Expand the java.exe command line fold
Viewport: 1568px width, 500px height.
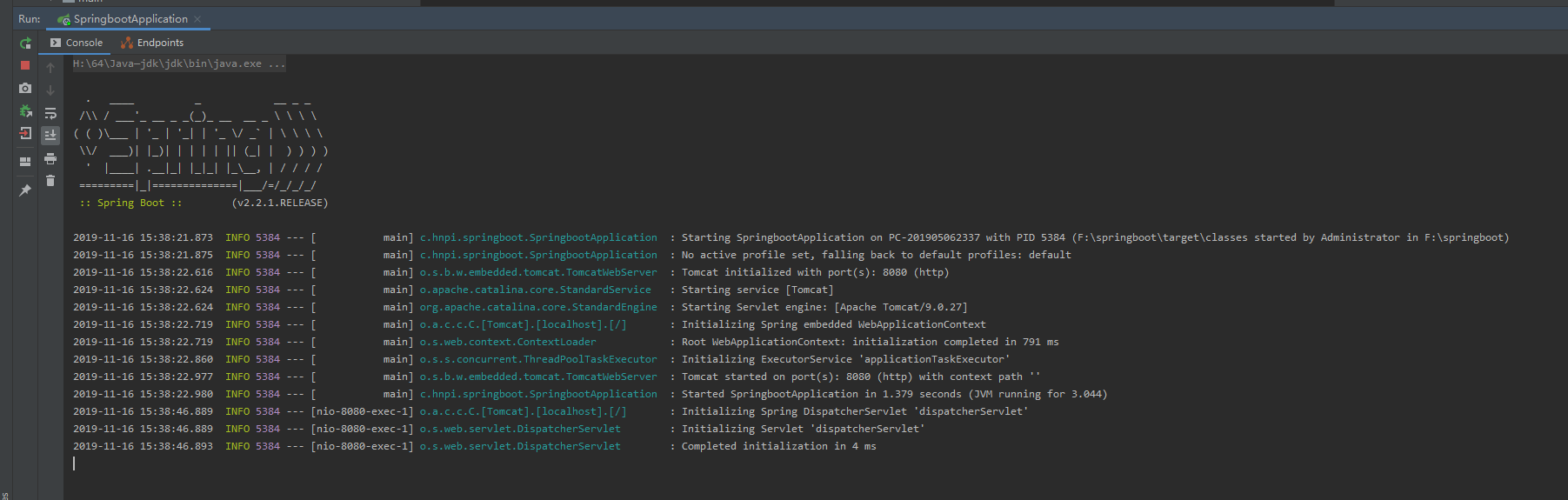(x=179, y=63)
